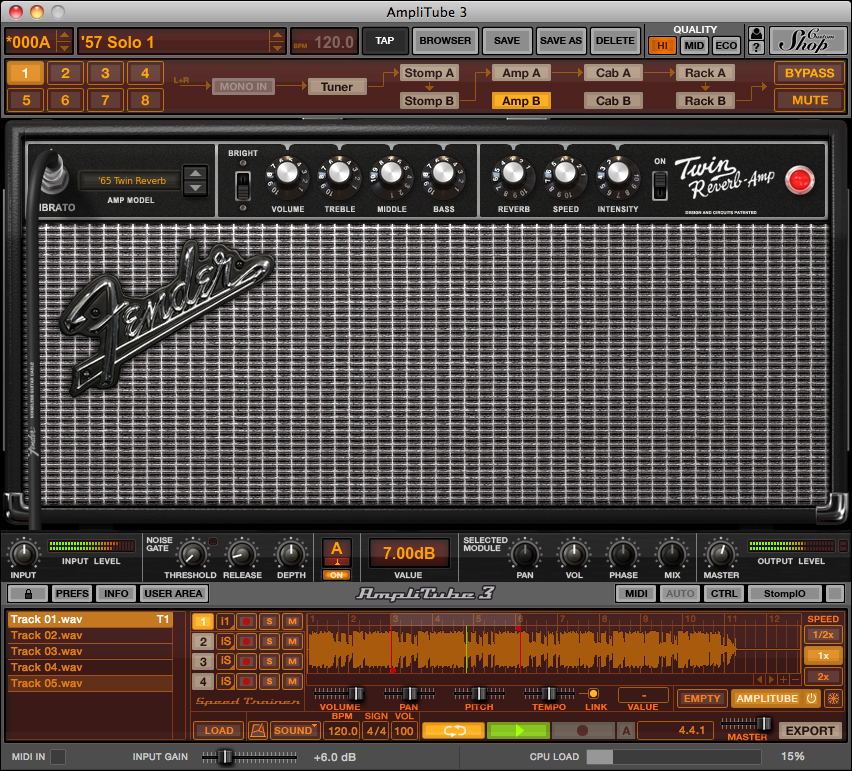Click the EXPORT button
Image resolution: width=852 pixels, height=771 pixels.
tap(809, 731)
